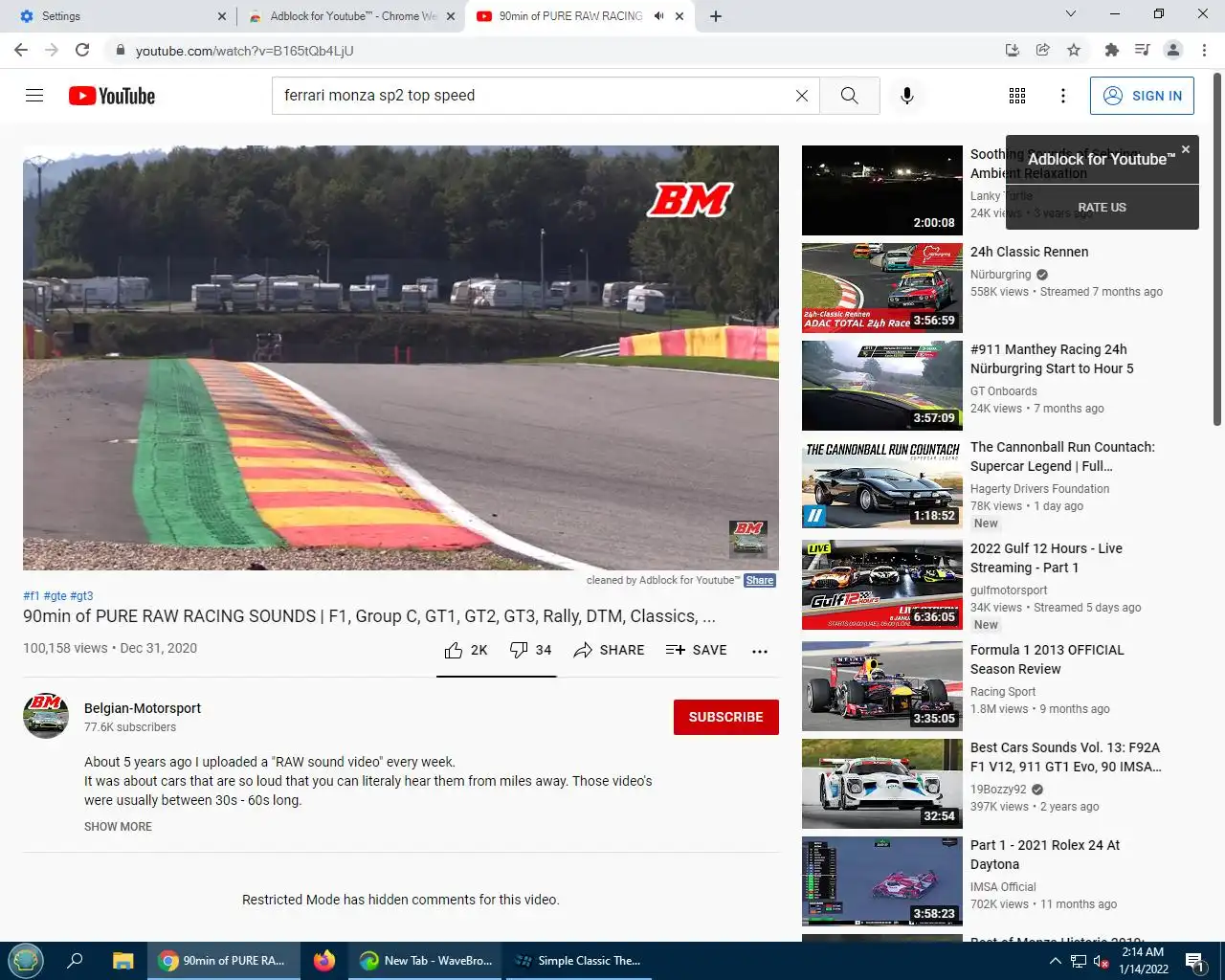The image size is (1225, 980).
Task: Switch to New Tab - WaveBrowser taskbar item
Action: 426,961
